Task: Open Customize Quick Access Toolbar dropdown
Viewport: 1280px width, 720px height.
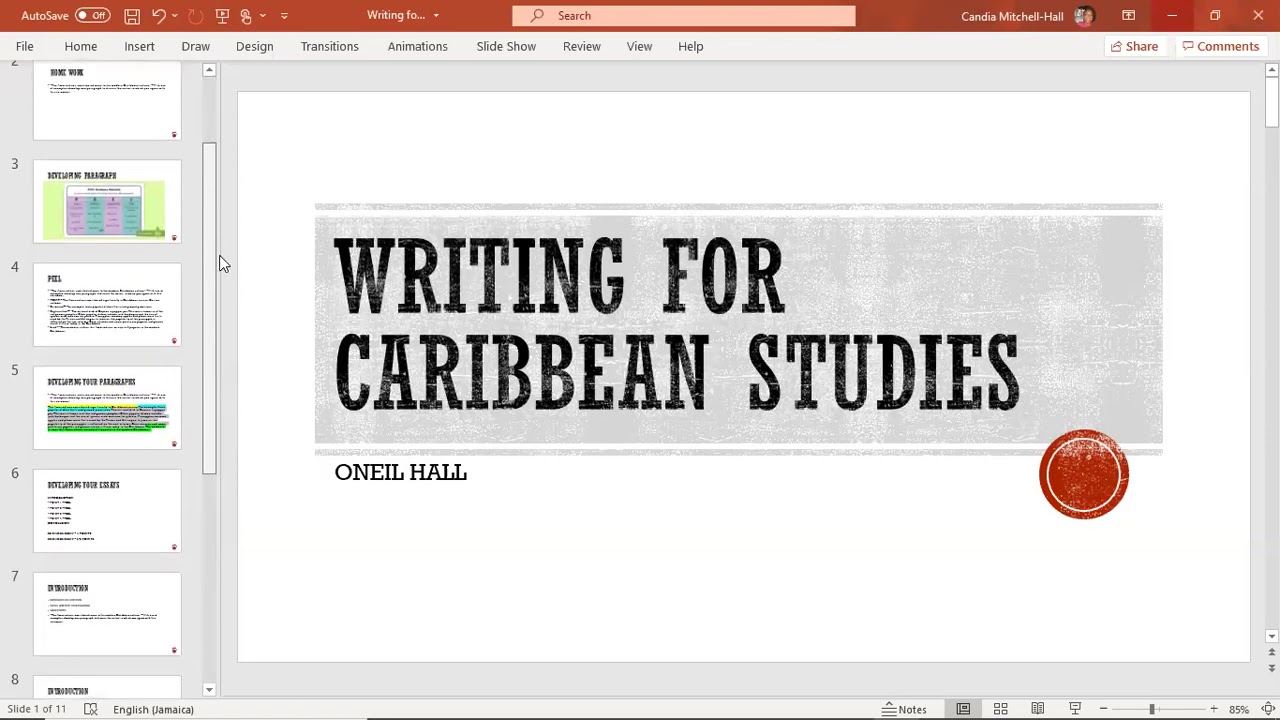Action: 284,15
